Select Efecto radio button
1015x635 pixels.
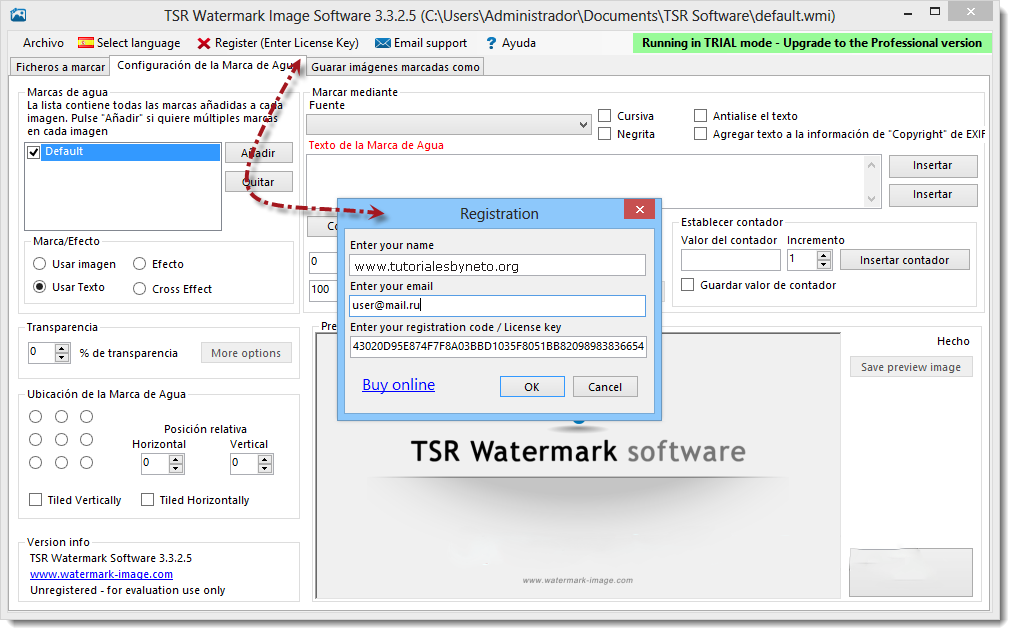(139, 264)
